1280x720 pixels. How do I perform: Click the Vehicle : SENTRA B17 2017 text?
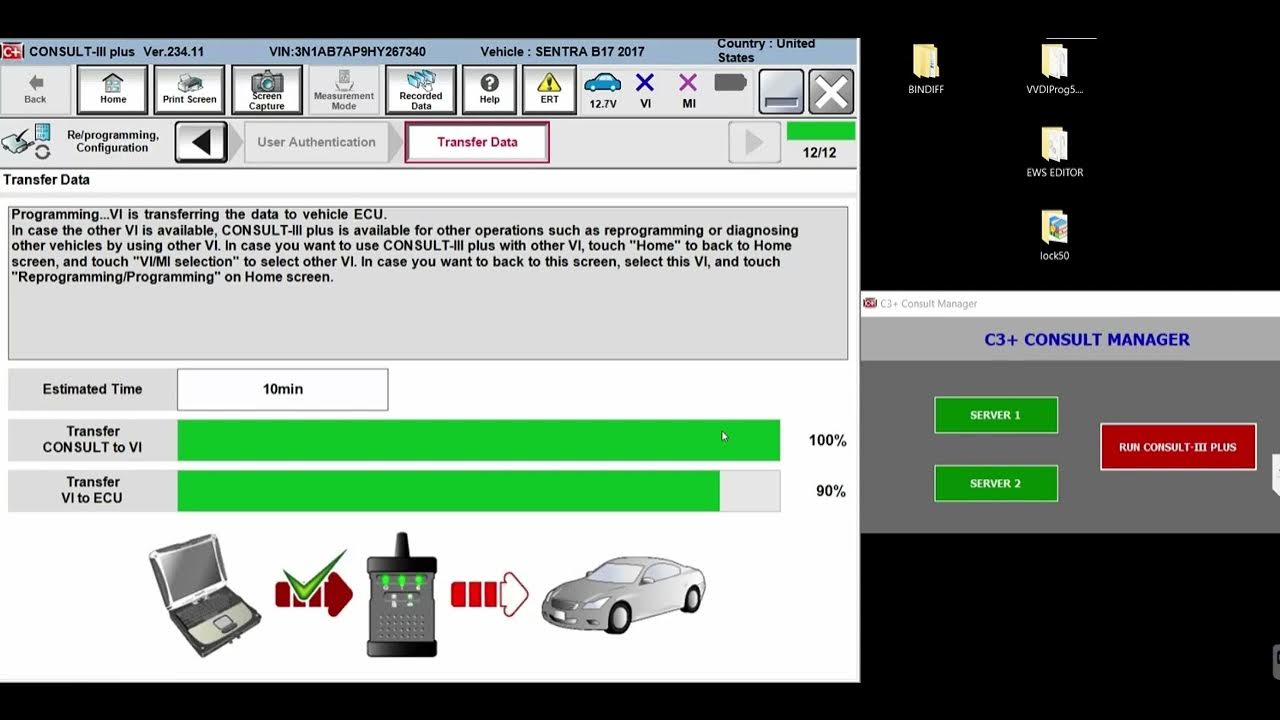click(562, 52)
